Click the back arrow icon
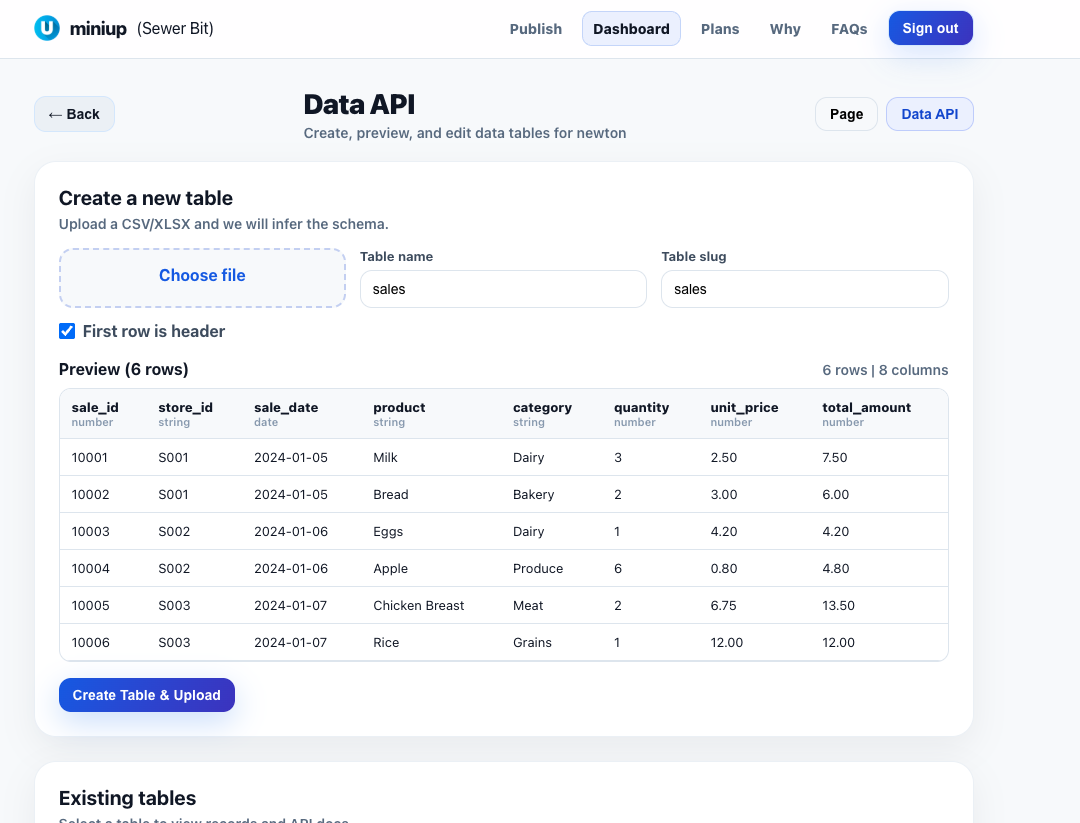 point(52,114)
